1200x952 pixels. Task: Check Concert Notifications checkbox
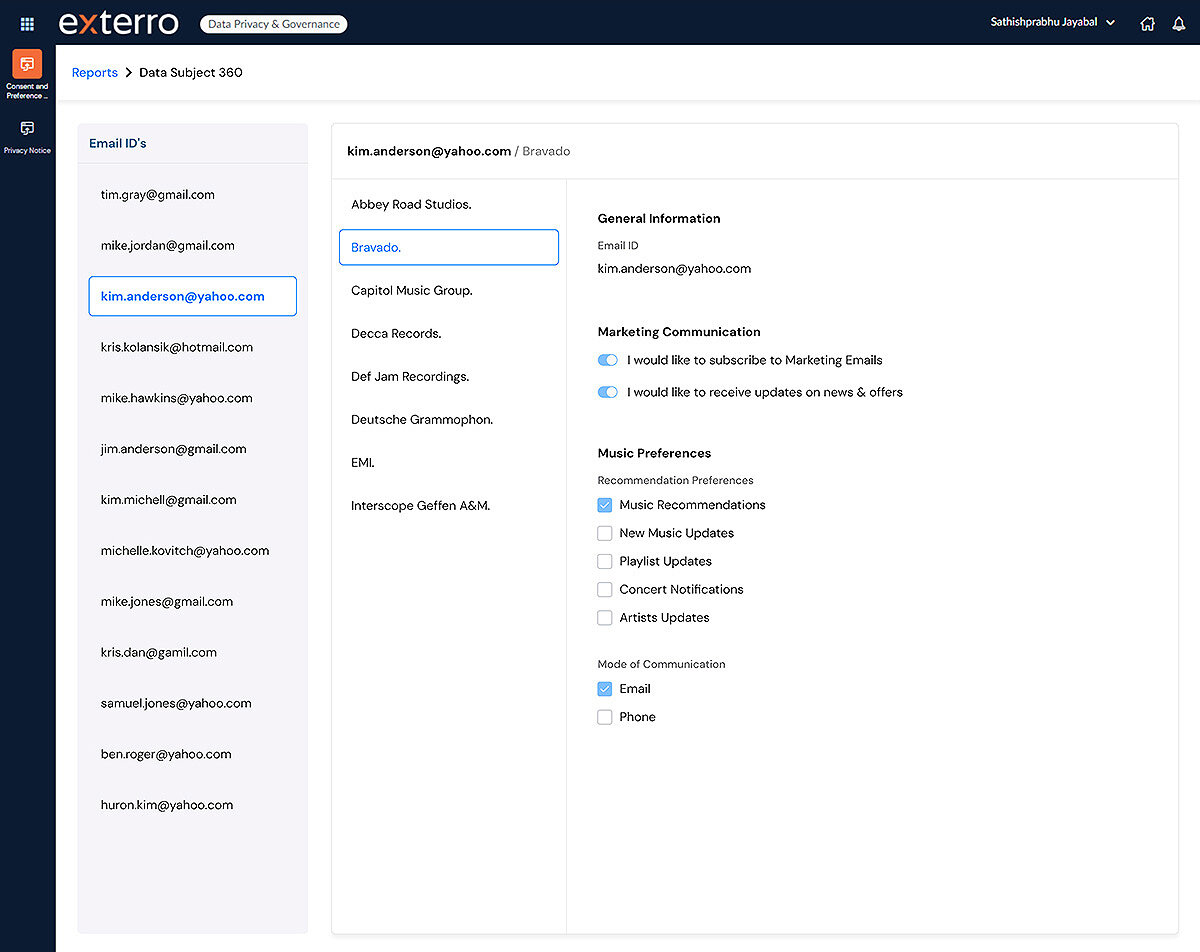[604, 589]
